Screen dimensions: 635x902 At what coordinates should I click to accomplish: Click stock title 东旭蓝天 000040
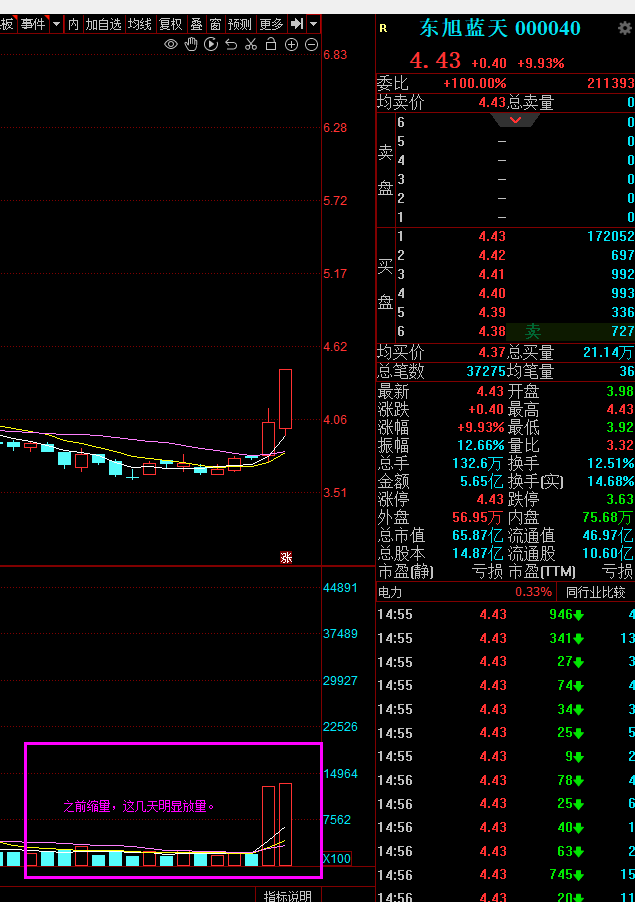click(500, 28)
